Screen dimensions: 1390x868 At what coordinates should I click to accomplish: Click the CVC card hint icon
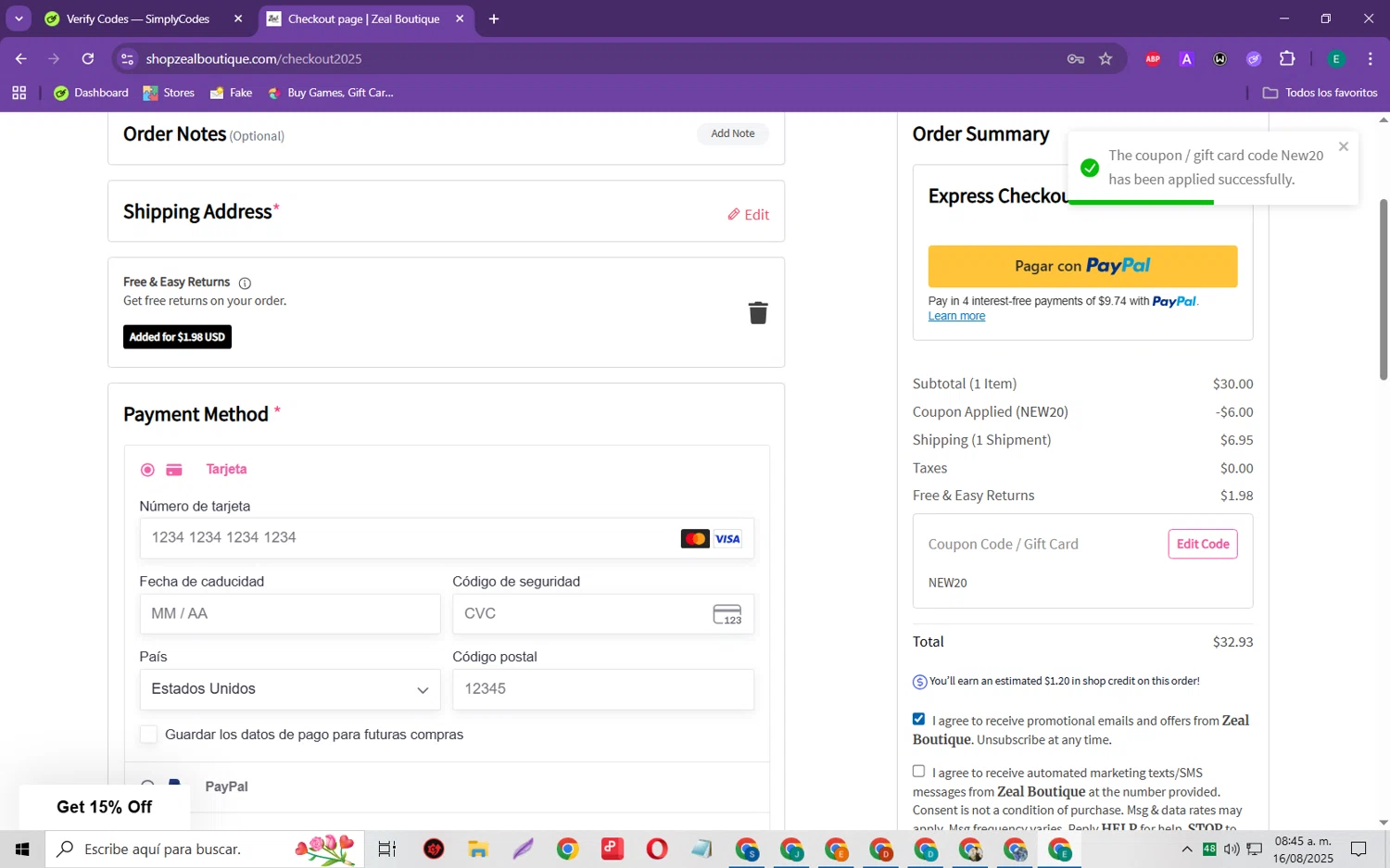[727, 614]
